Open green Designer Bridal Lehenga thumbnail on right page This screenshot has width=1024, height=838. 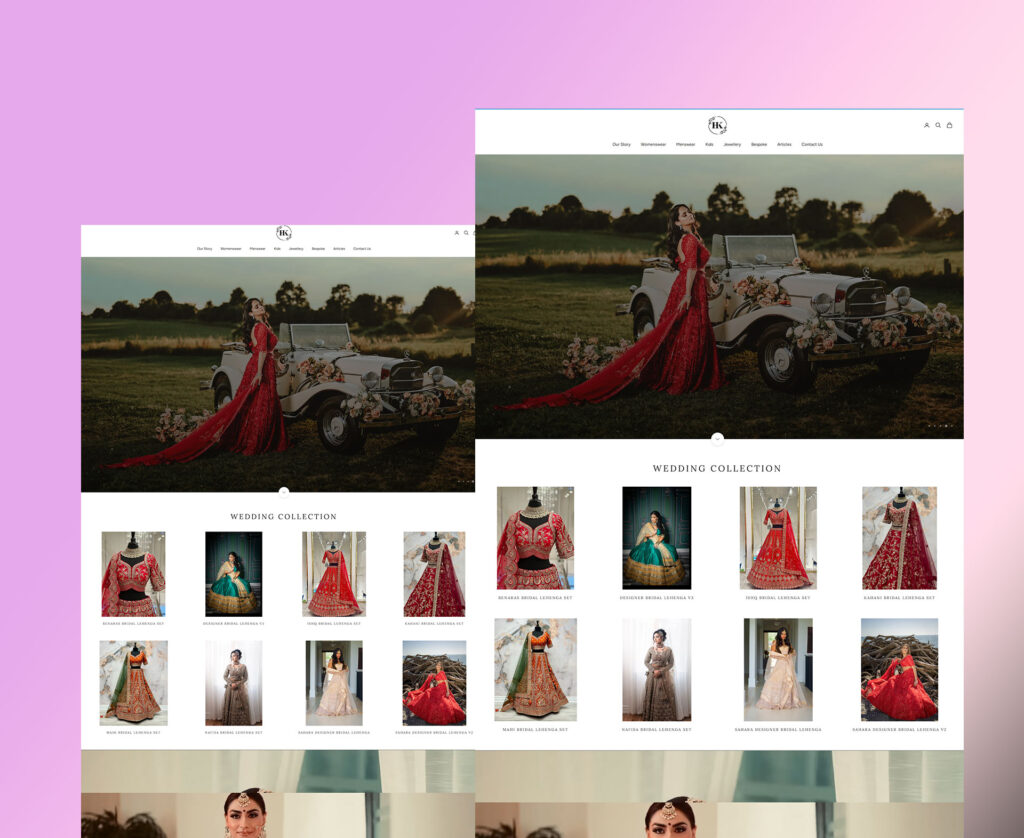coord(656,537)
